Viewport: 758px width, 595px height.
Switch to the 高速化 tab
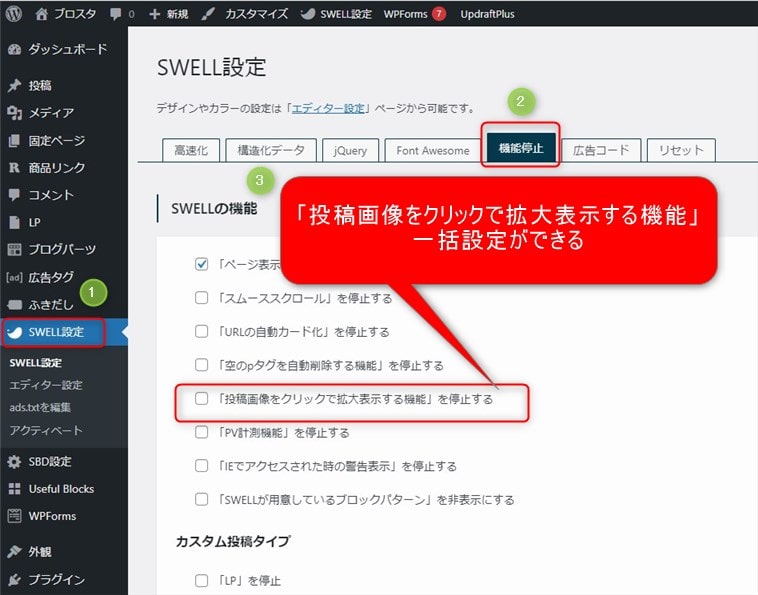191,150
